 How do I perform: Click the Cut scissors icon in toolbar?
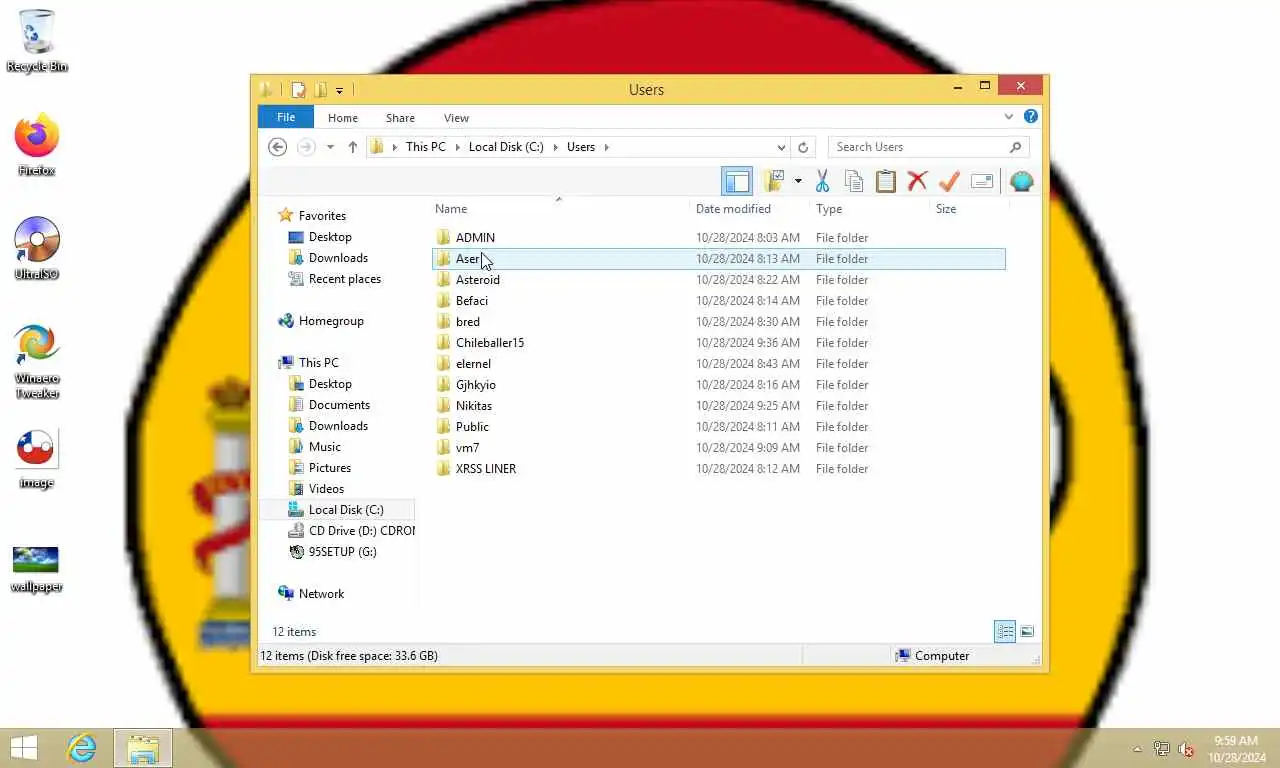pyautogui.click(x=822, y=181)
